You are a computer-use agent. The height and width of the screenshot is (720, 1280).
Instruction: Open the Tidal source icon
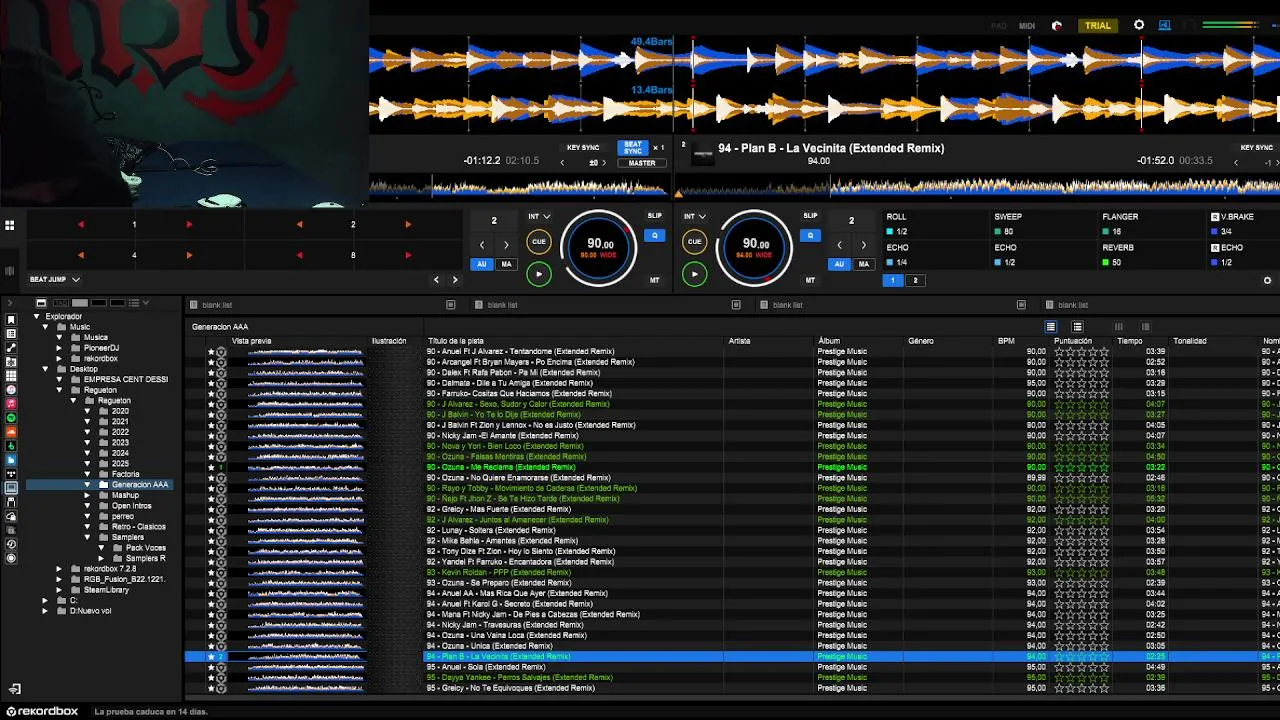11,474
